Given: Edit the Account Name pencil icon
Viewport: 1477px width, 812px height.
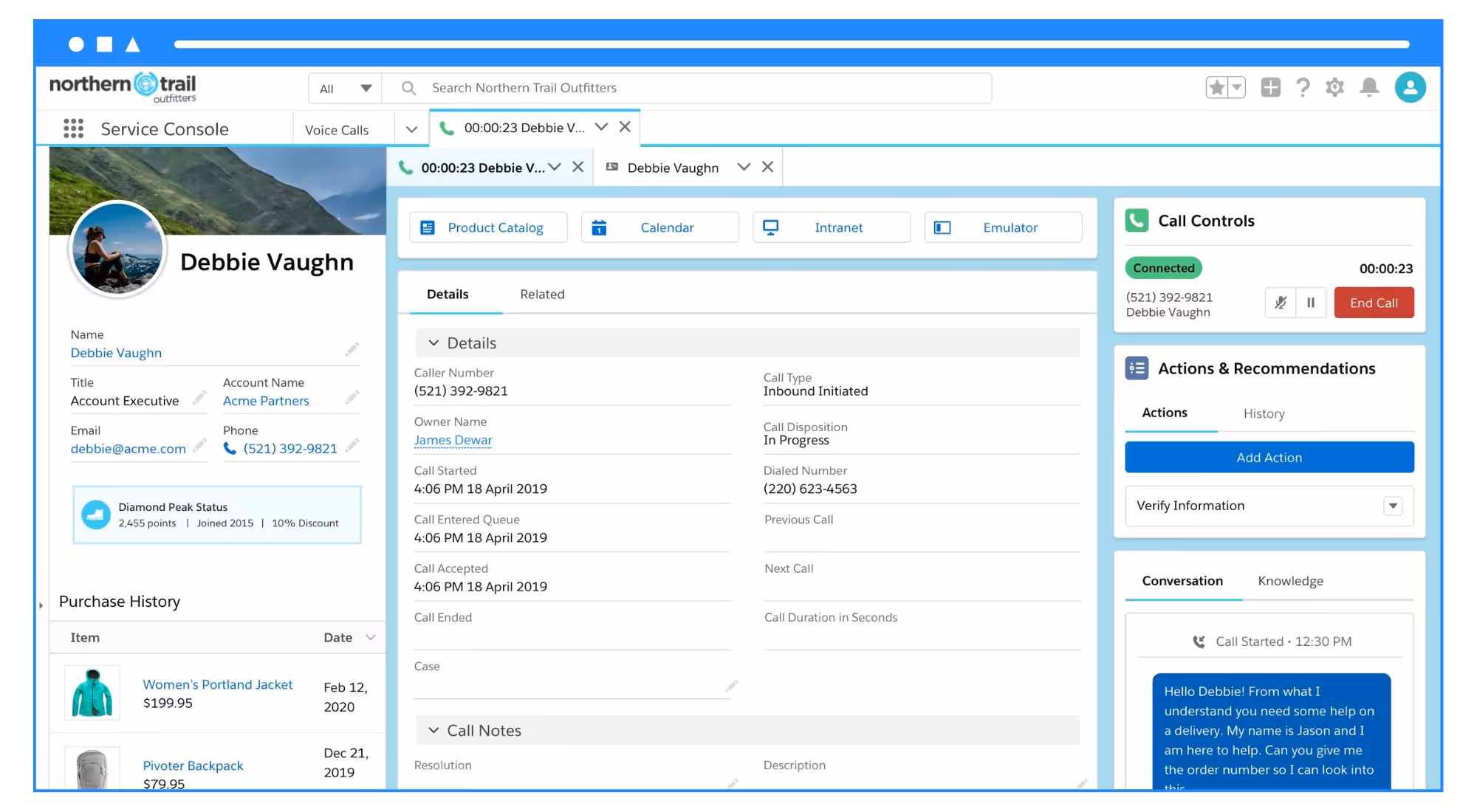Looking at the screenshot, I should pos(352,398).
